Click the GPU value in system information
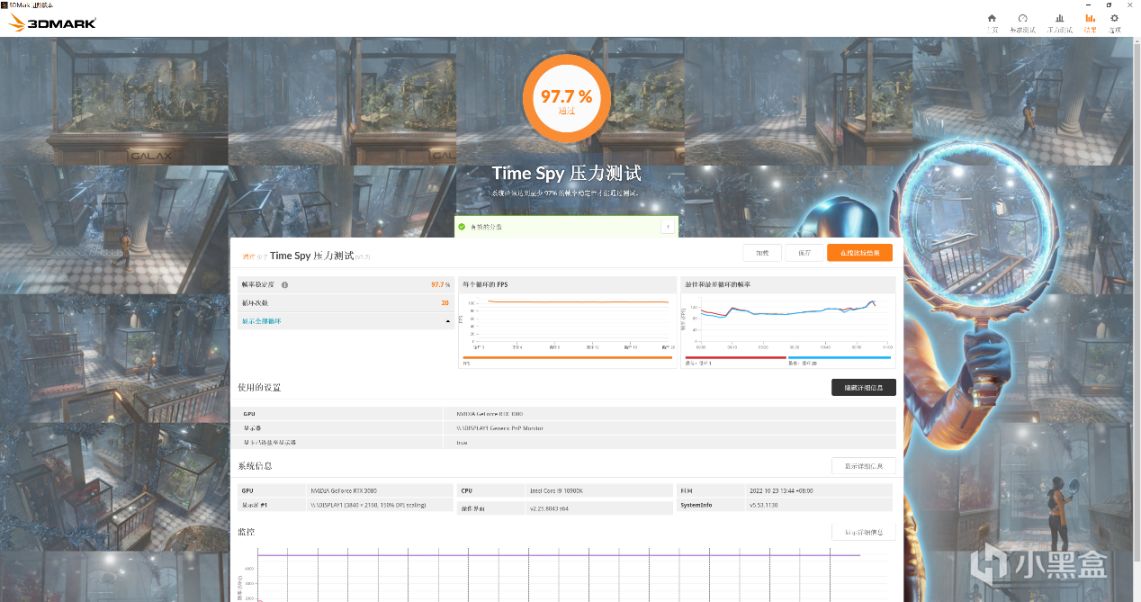The image size is (1141, 602). (343, 491)
